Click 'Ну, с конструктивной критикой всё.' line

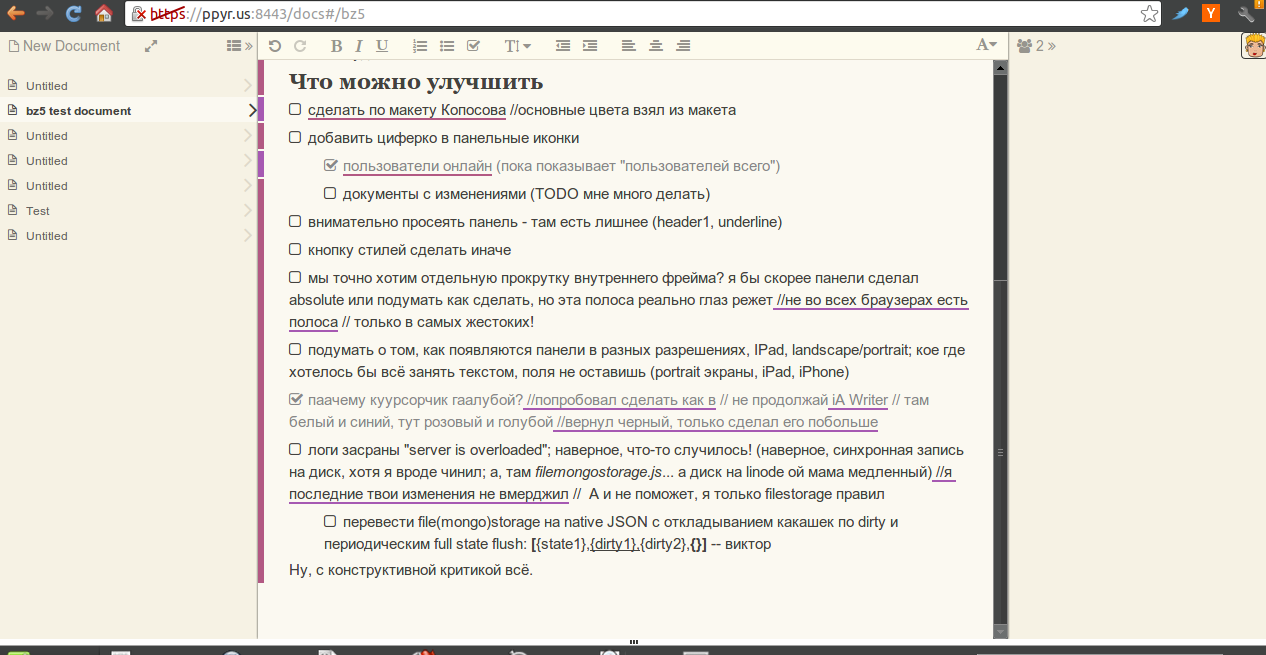point(411,570)
